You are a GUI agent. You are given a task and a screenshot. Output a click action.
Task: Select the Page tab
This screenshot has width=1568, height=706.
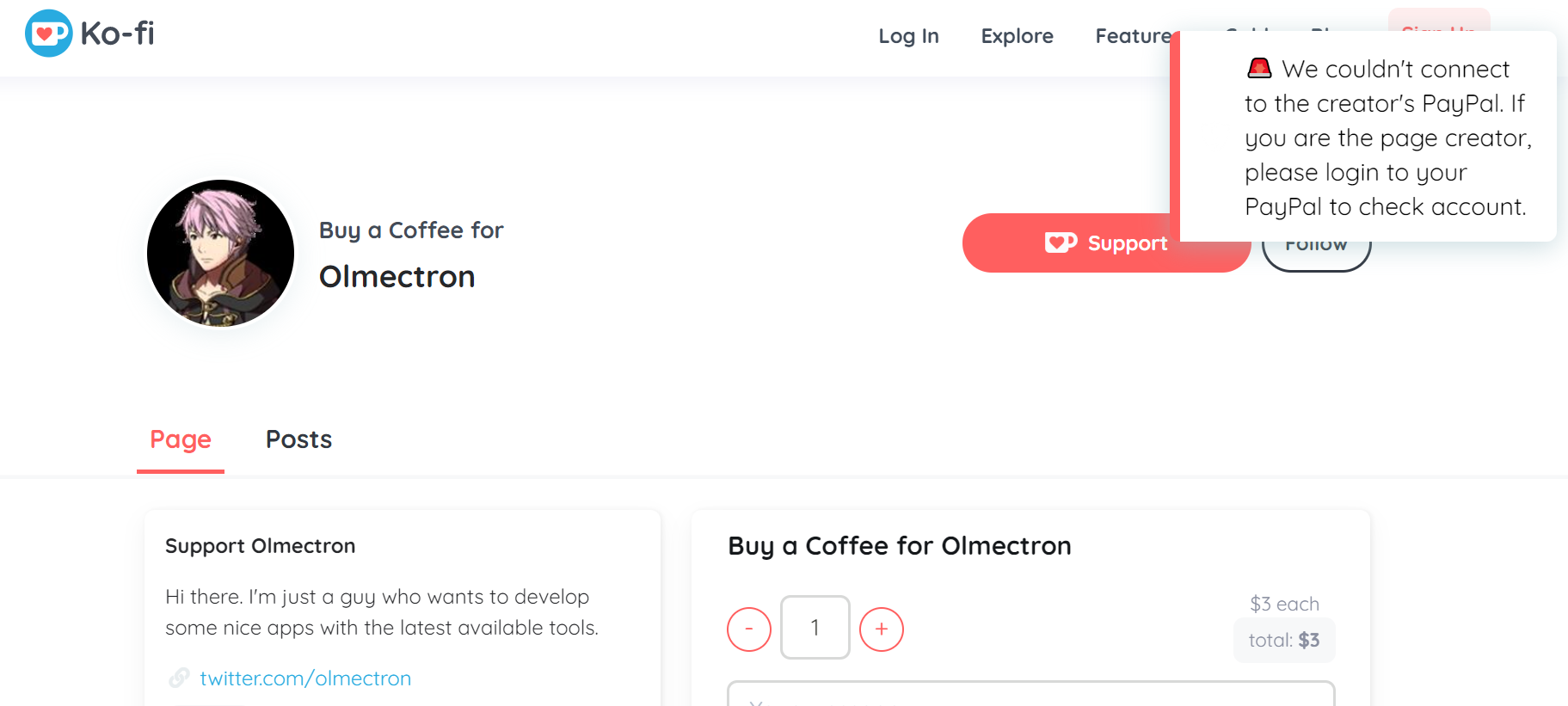[x=181, y=439]
